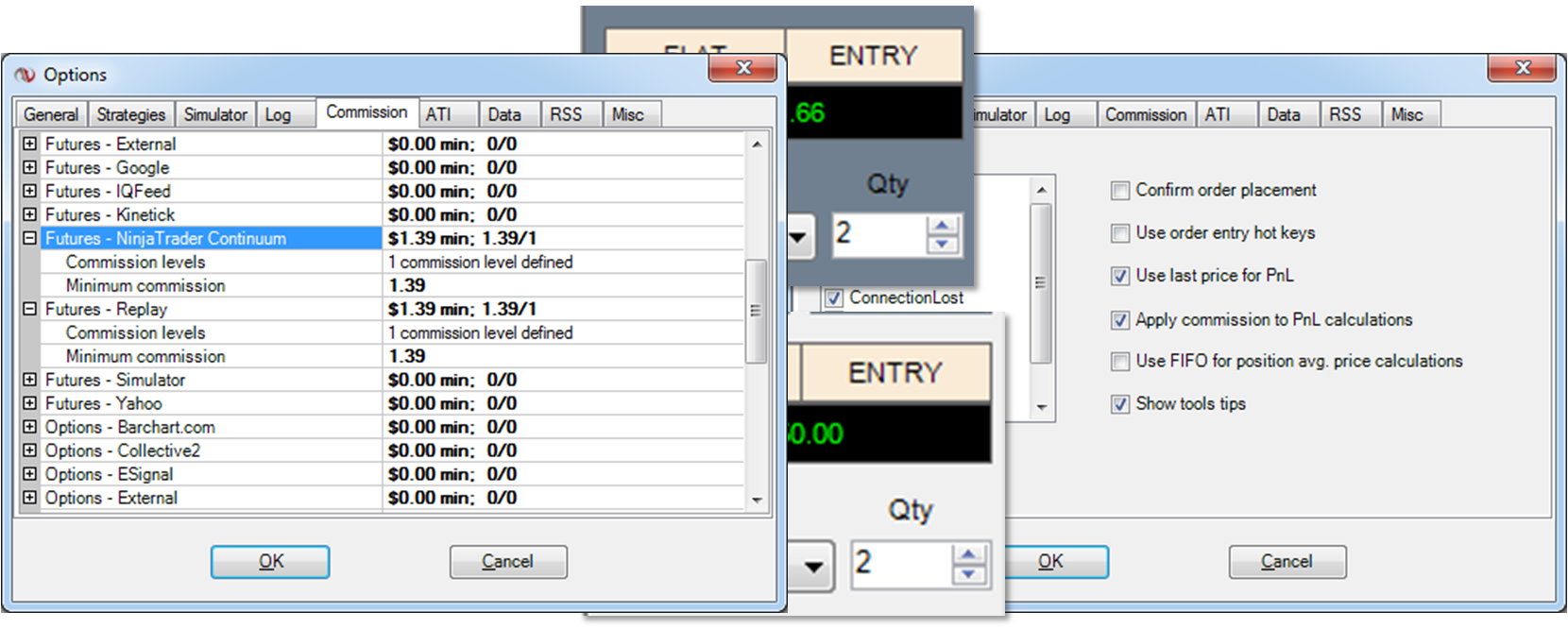Decrease quantity in upper Qty spinner
Screen dimensions: 1568x629
(x=943, y=244)
